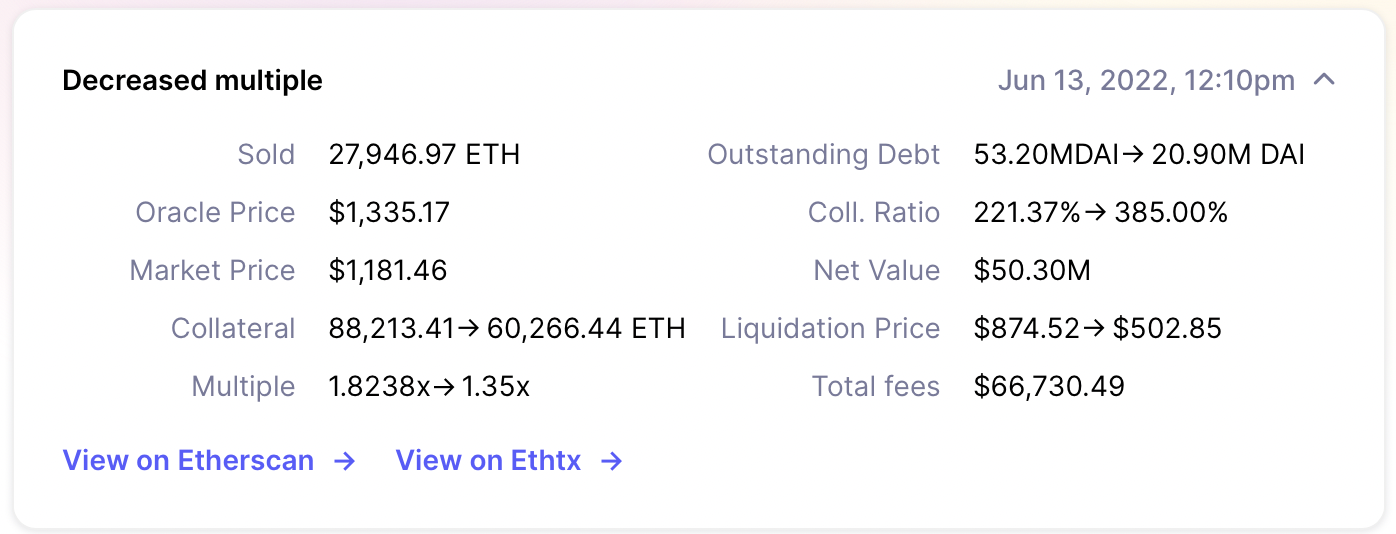The image size is (1396, 534).
Task: Click the arrow icon beside Etherscan
Action: 344,461
